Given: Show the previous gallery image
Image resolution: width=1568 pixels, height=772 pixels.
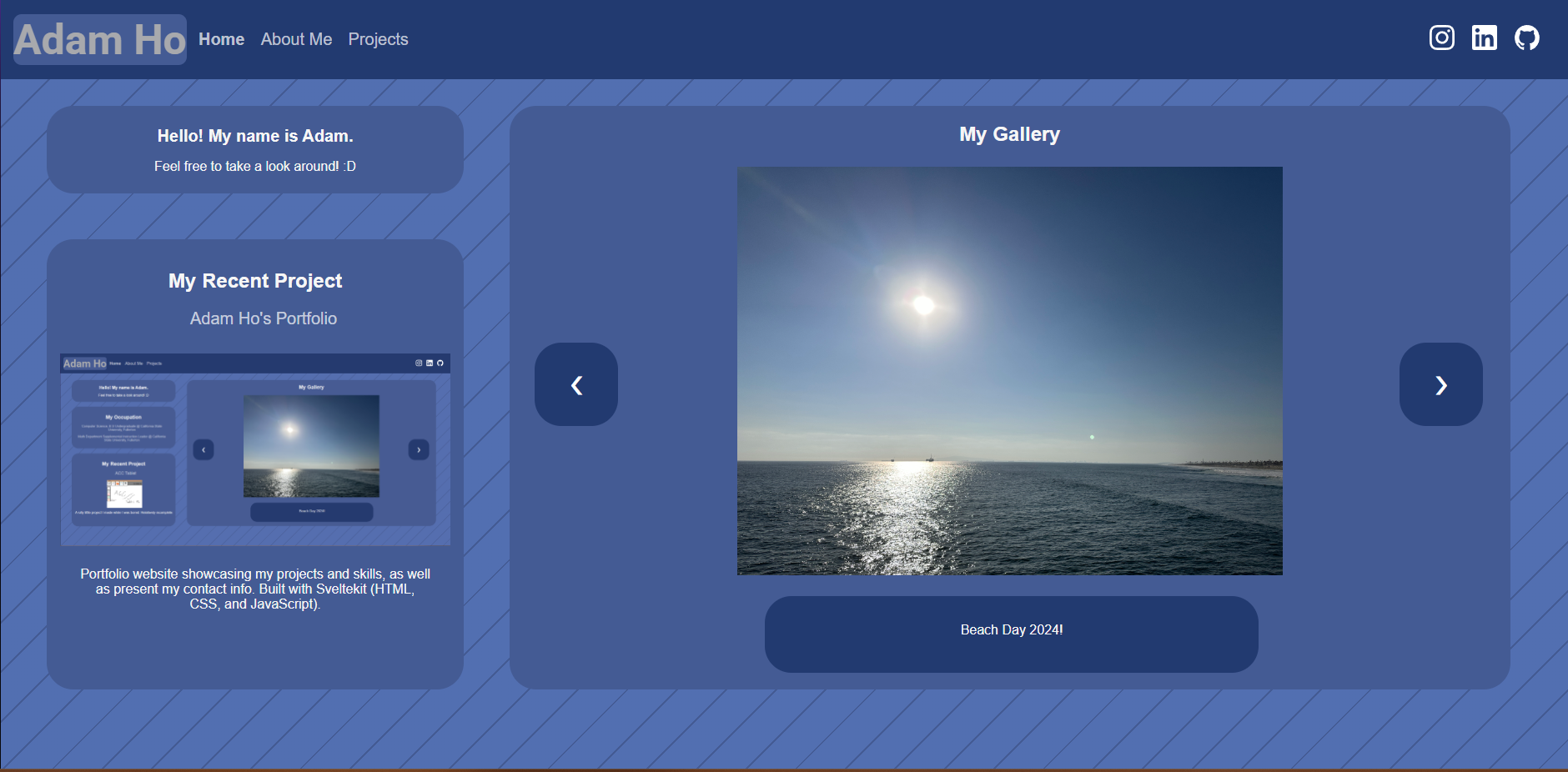Looking at the screenshot, I should [575, 384].
